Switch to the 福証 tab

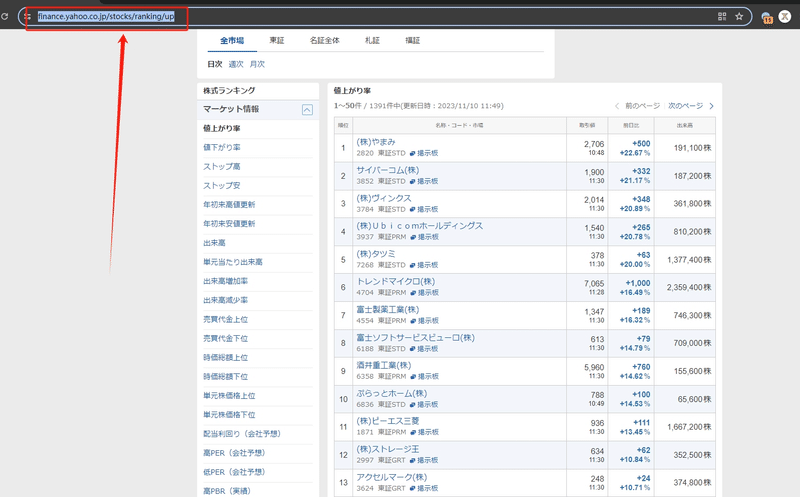coord(412,40)
